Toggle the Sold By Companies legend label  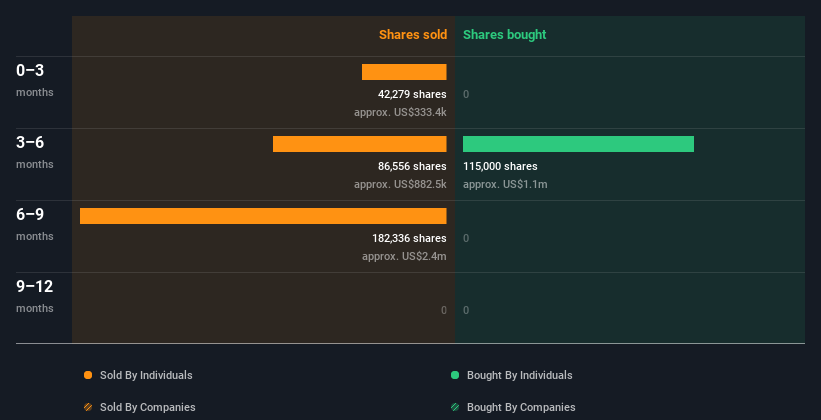click(148, 407)
